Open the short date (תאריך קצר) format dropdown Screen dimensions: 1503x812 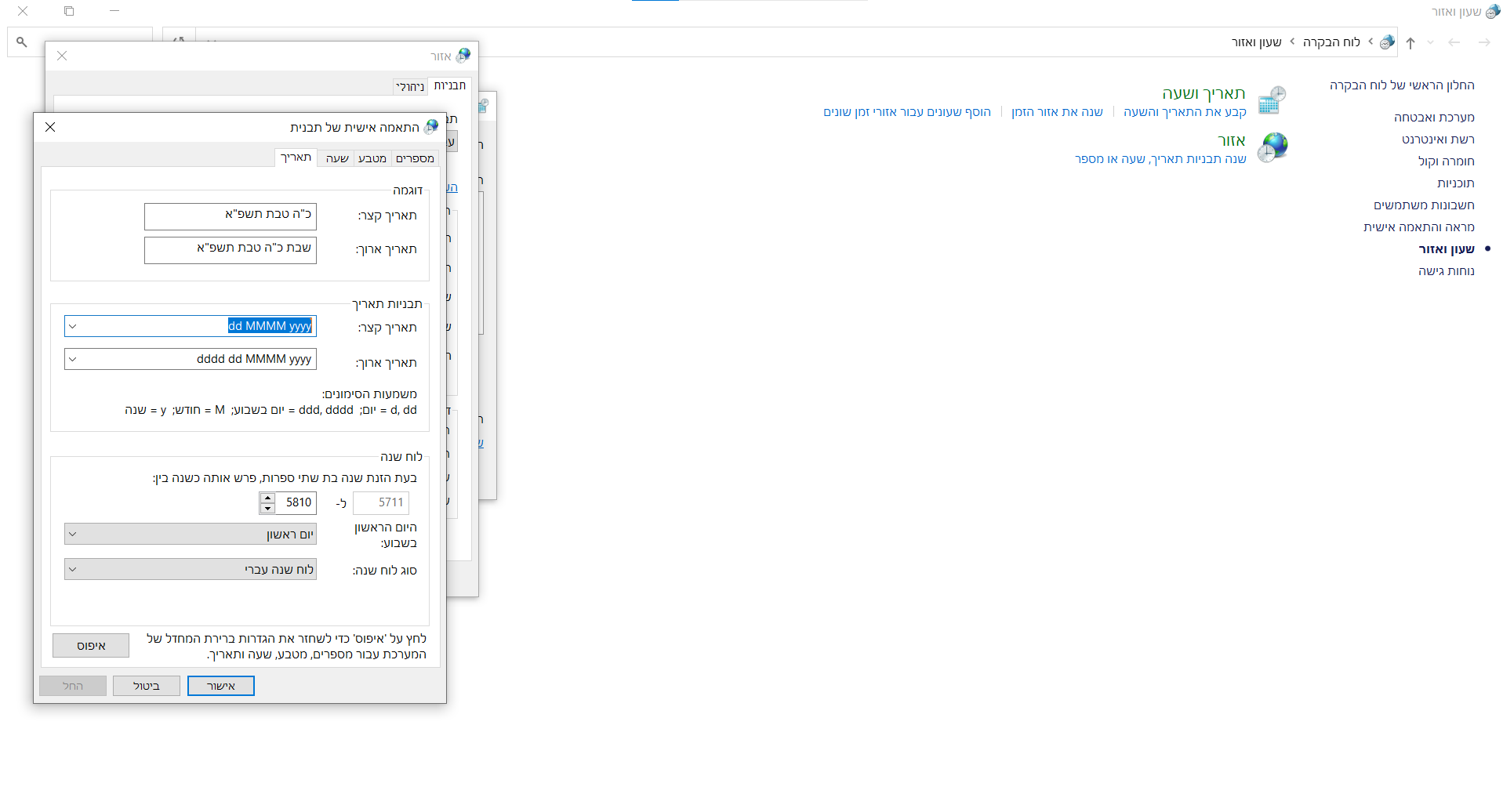[72, 326]
